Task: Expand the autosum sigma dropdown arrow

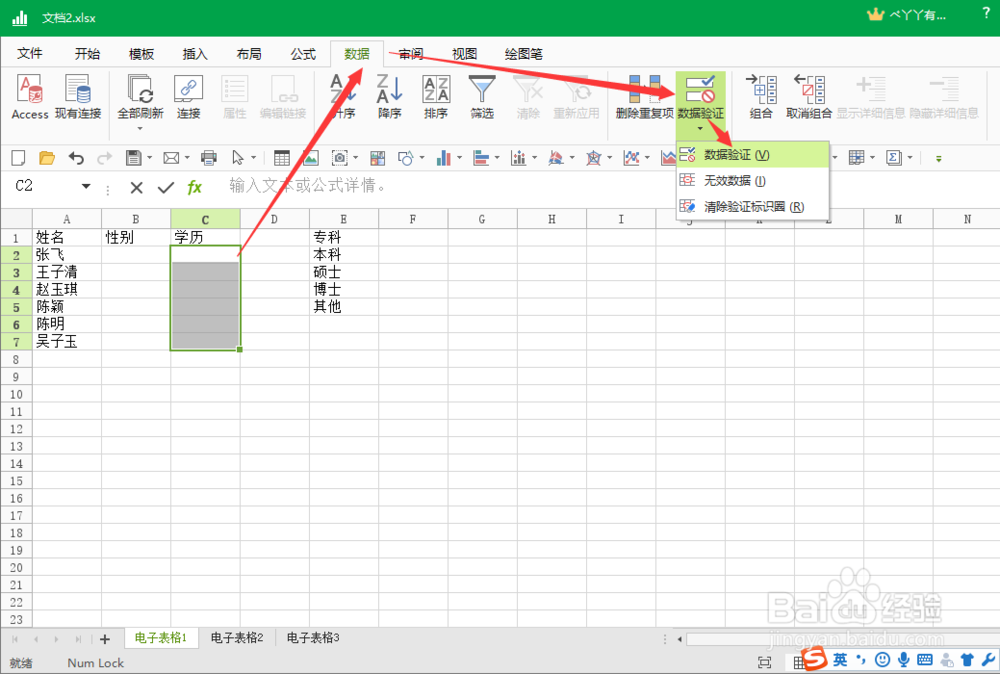Action: (x=910, y=158)
